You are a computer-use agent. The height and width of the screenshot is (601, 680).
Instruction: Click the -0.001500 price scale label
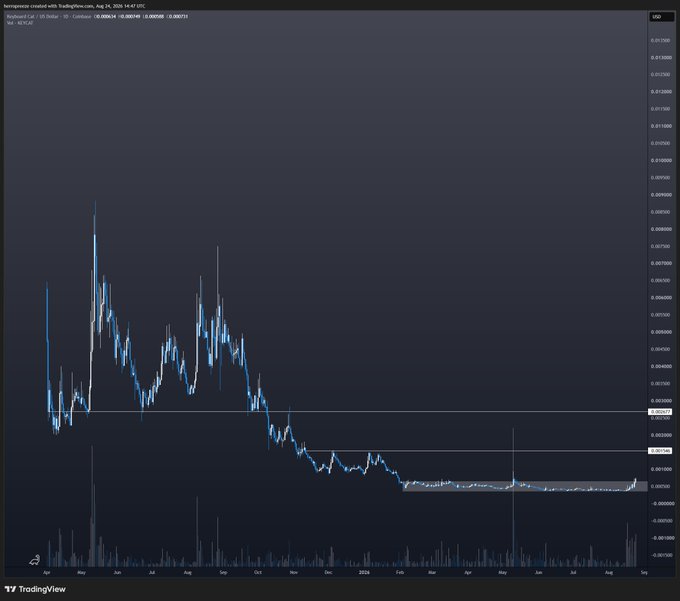pyautogui.click(x=662, y=555)
